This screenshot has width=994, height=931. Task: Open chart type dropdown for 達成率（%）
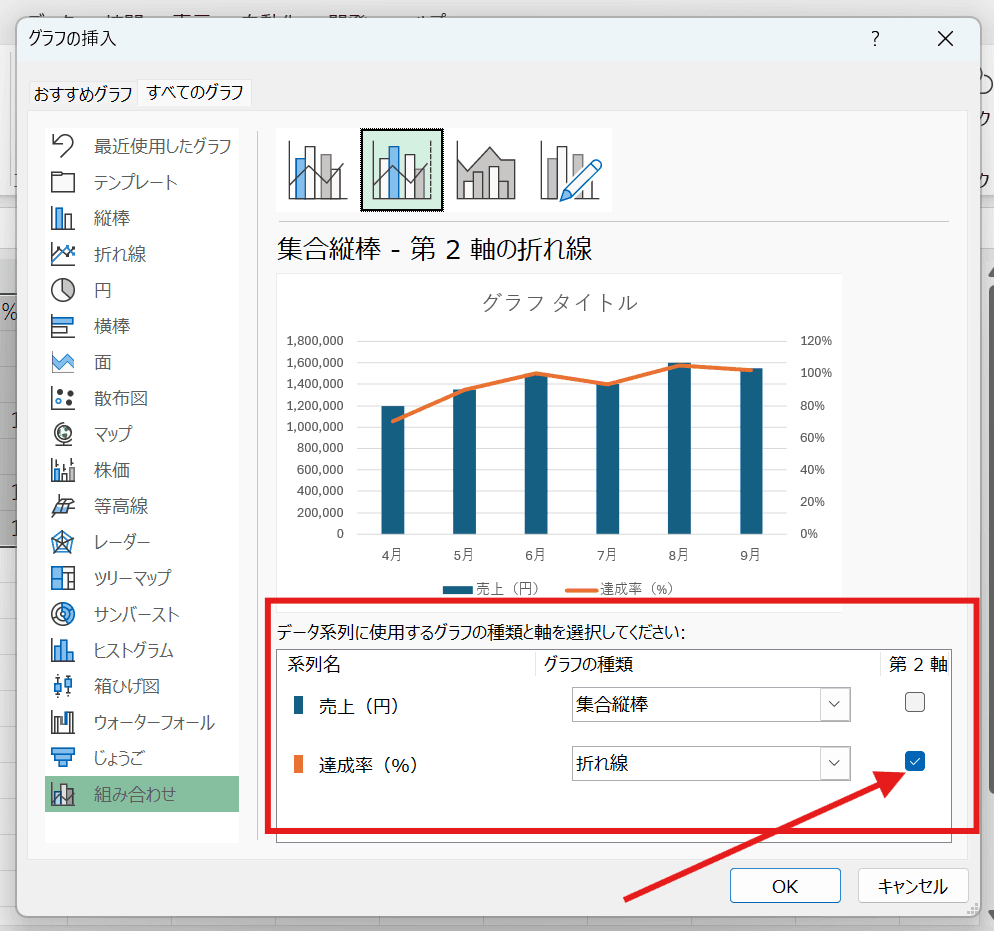834,764
